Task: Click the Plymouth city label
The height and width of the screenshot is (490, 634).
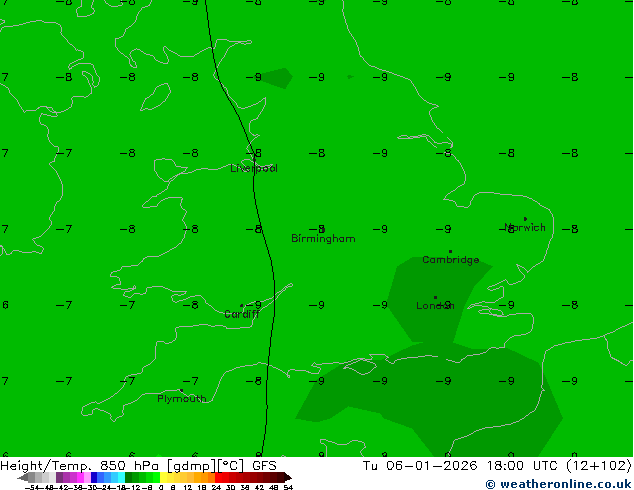Action: (x=182, y=399)
